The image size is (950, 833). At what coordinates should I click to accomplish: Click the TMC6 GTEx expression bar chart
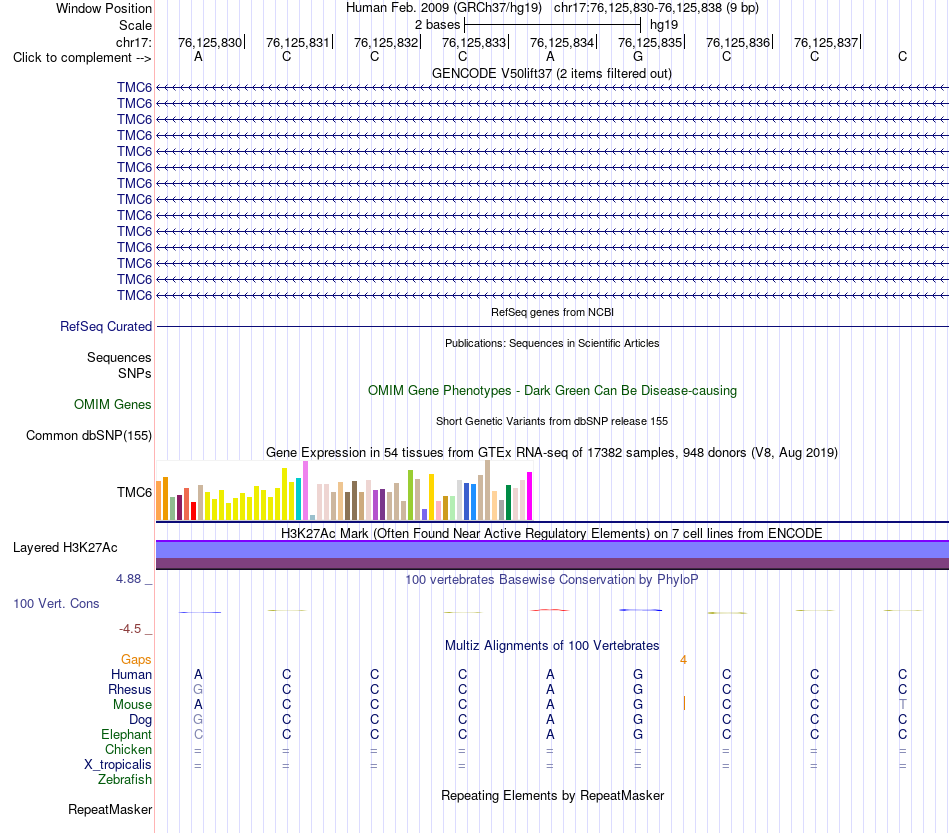(344, 491)
